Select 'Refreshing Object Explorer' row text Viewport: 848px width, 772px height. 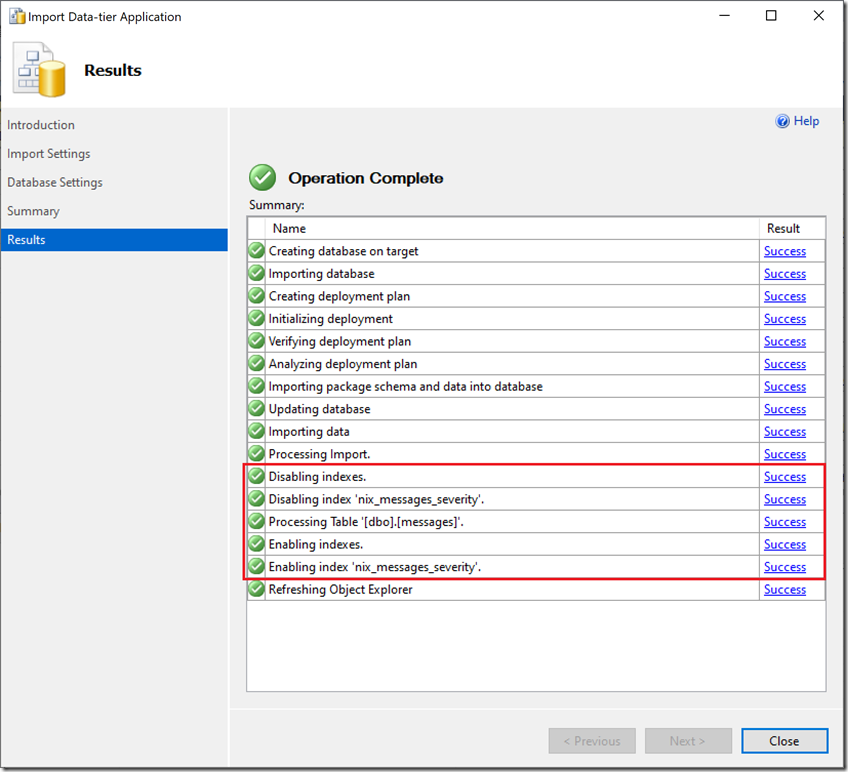click(x=340, y=589)
